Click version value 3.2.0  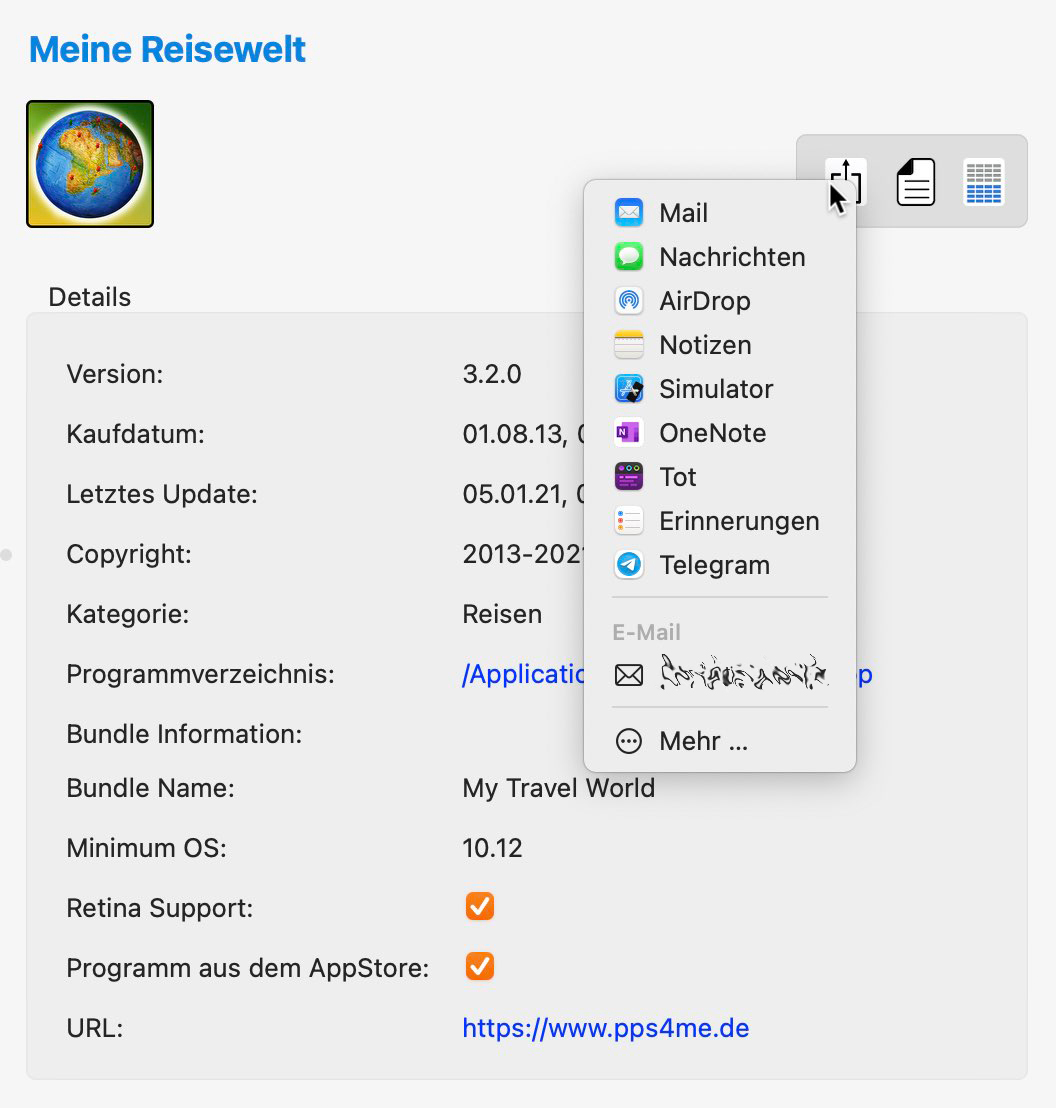(x=492, y=374)
